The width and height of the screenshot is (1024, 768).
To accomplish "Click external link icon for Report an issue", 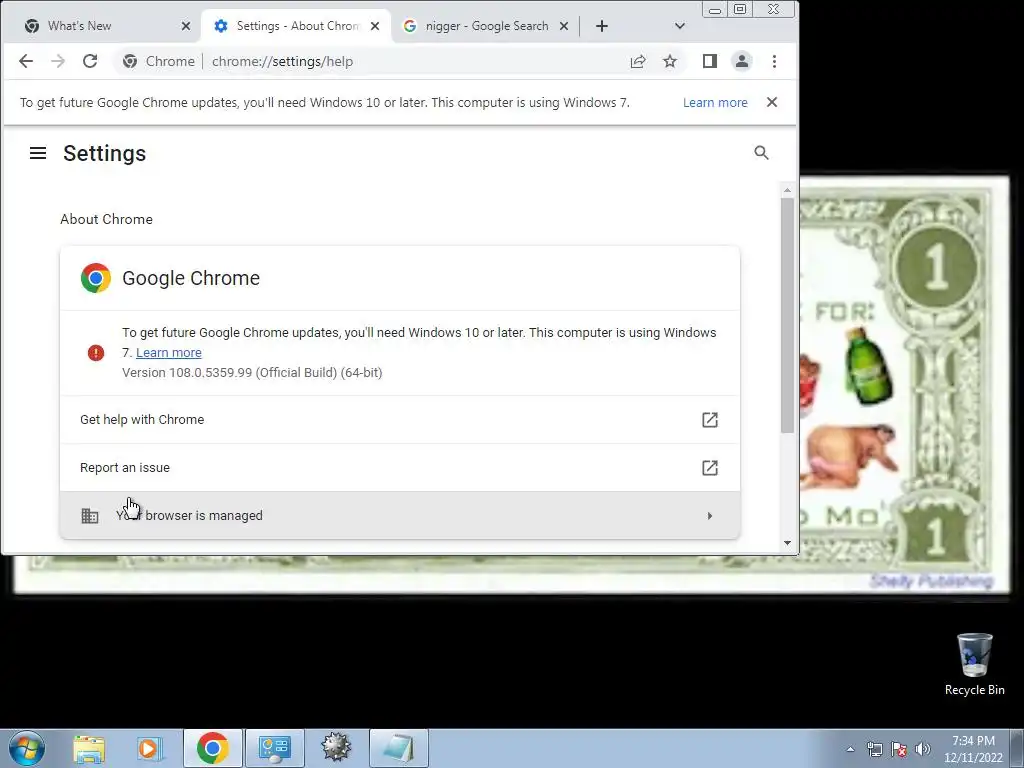I will (x=710, y=468).
